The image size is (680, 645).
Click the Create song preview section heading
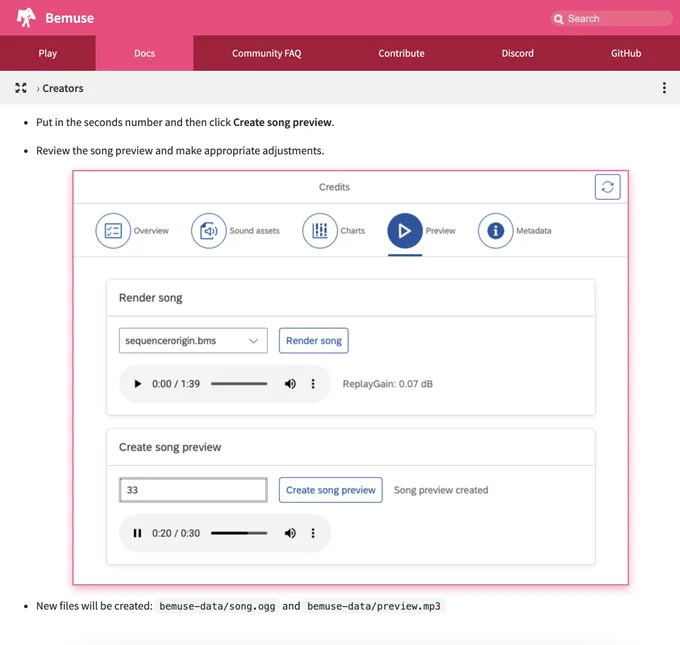(170, 447)
